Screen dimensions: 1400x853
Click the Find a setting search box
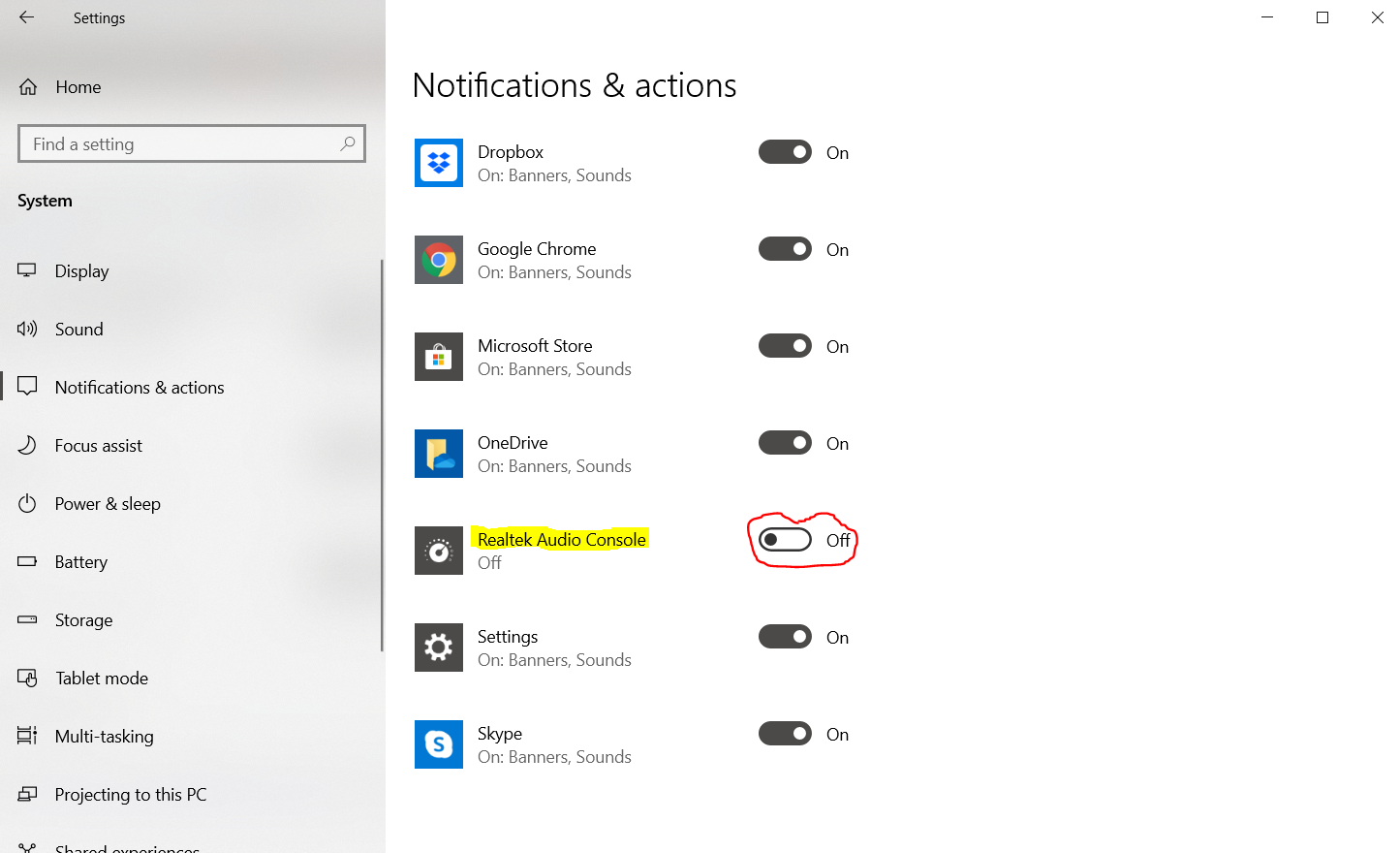pos(192,143)
